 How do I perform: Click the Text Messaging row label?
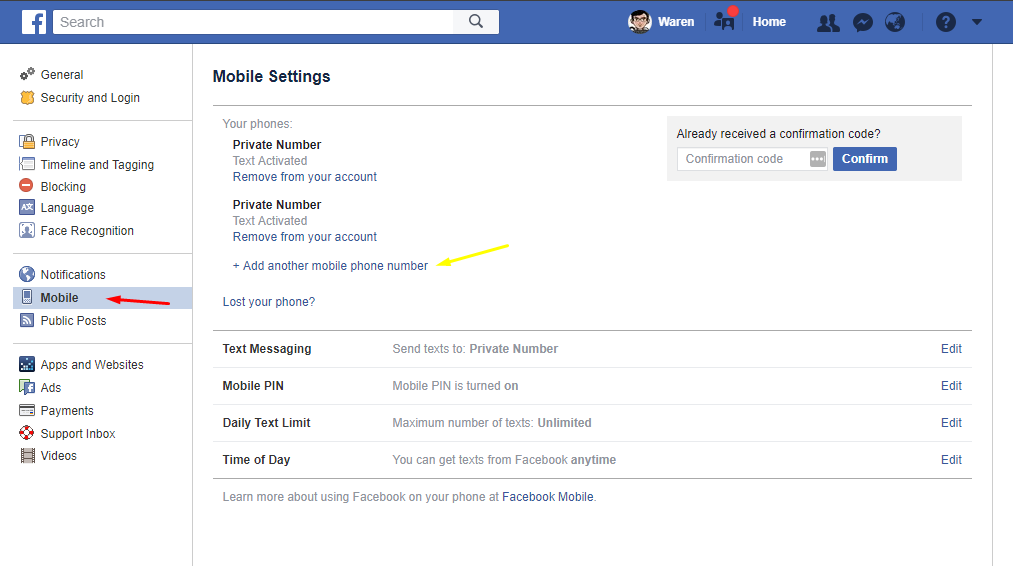click(x=267, y=349)
